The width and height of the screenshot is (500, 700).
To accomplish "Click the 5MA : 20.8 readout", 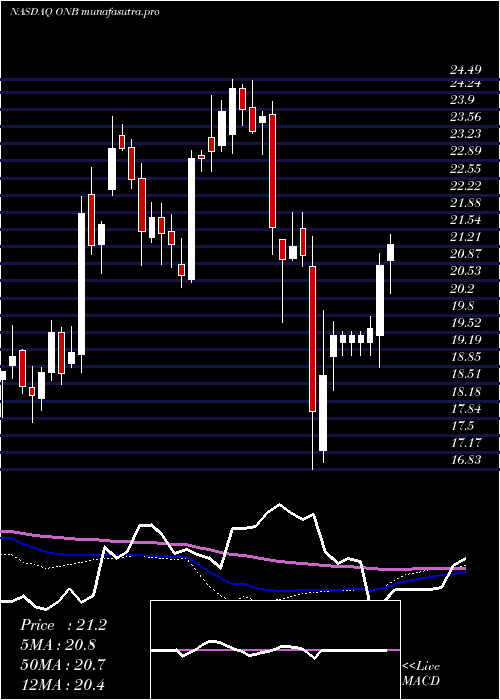I will [x=58, y=645].
